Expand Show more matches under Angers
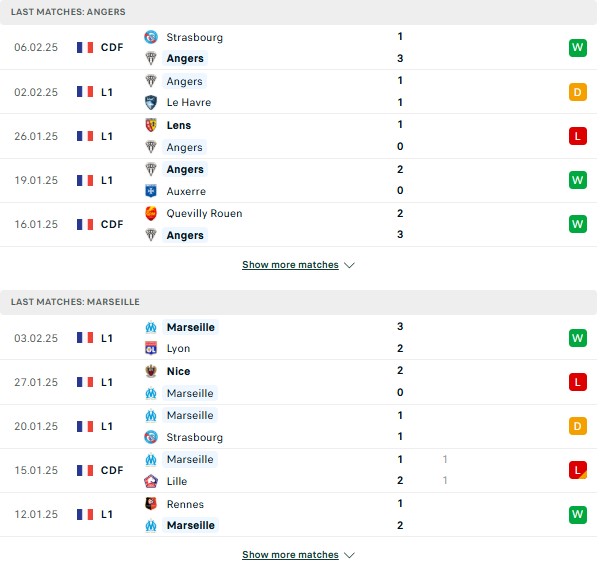 pyautogui.click(x=290, y=265)
